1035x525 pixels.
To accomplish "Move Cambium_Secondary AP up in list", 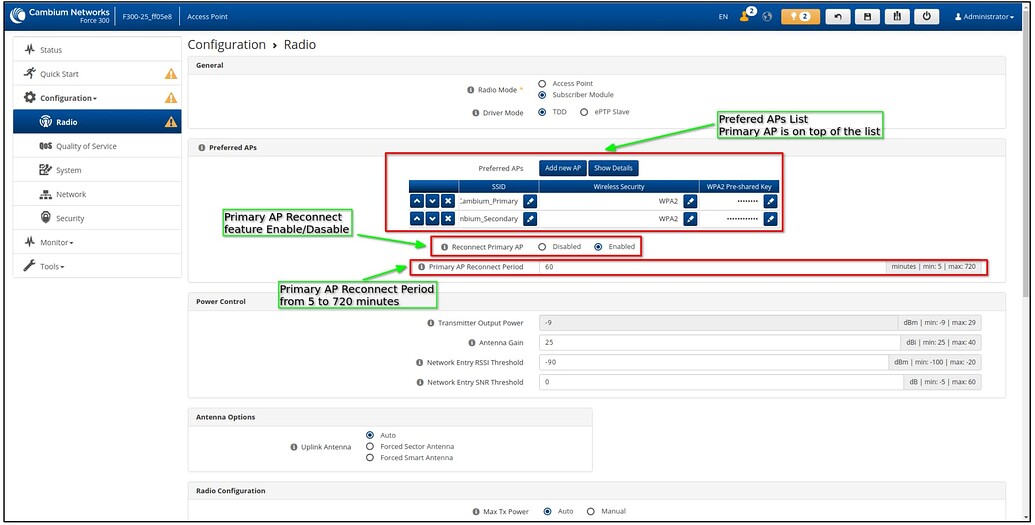I will (417, 219).
